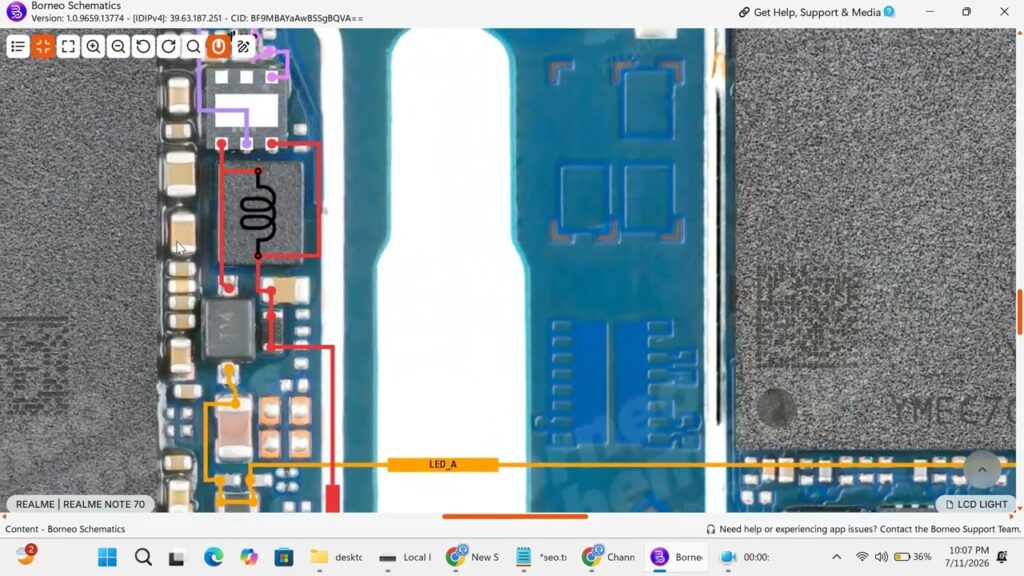Viewport: 1024px width, 576px height.
Task: Click the LED_A net label
Action: click(443, 464)
